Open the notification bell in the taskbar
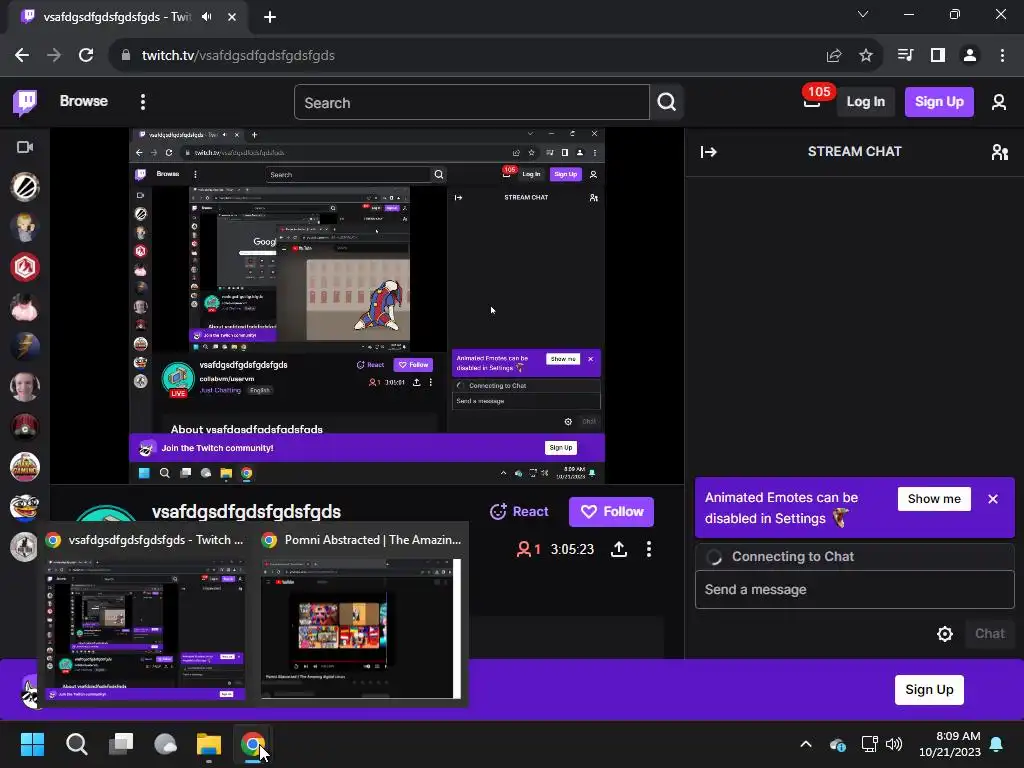Screen dimensions: 1024x768 click(x=997, y=744)
